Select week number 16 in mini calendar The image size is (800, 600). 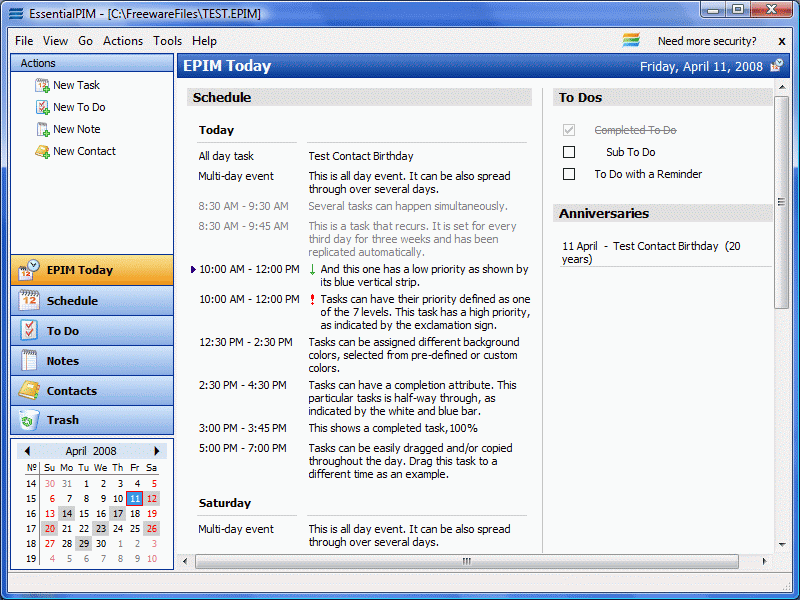point(31,514)
